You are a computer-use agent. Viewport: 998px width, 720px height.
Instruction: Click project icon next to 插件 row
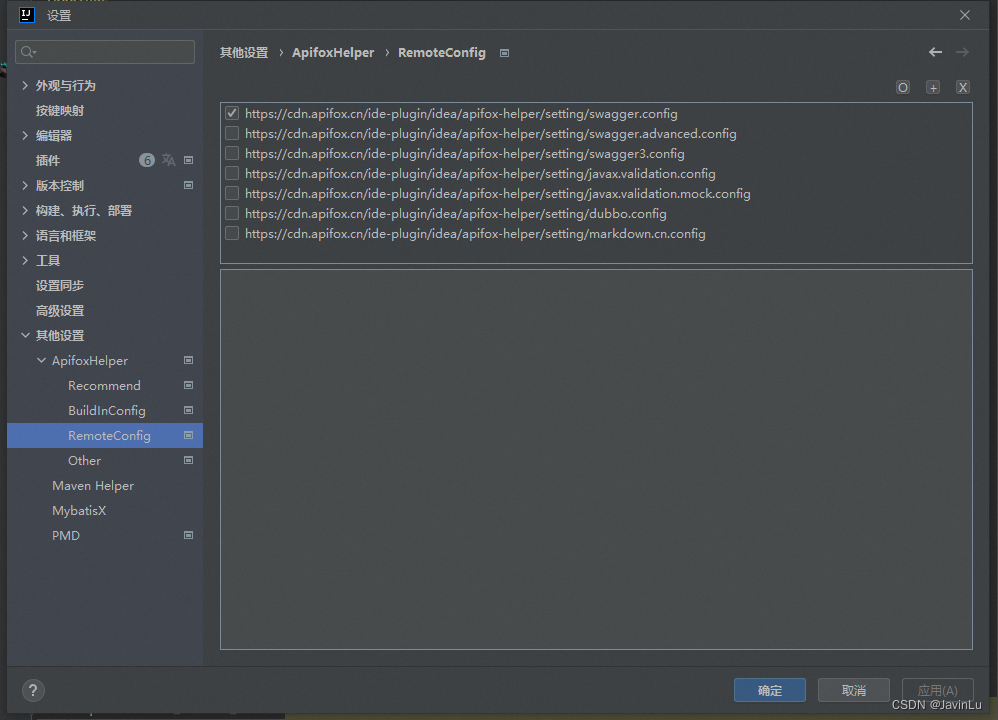188,160
